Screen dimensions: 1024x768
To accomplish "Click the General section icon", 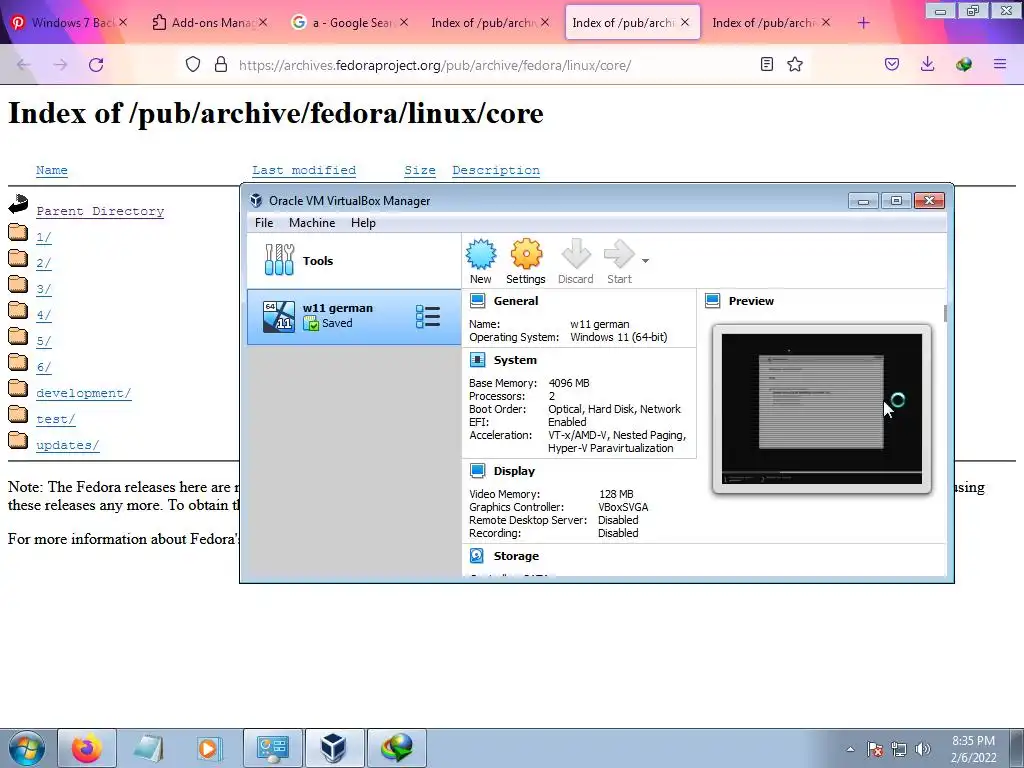I will coord(477,301).
